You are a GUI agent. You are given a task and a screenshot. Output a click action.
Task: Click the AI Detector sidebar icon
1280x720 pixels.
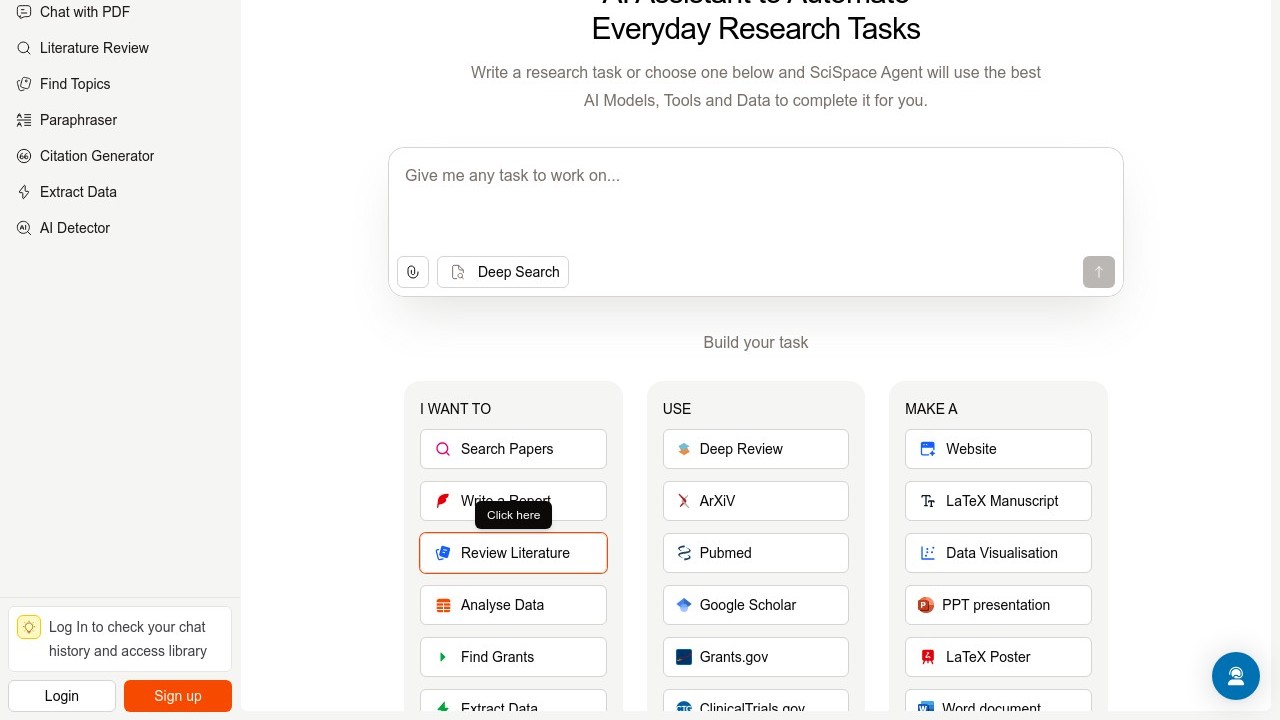(24, 228)
